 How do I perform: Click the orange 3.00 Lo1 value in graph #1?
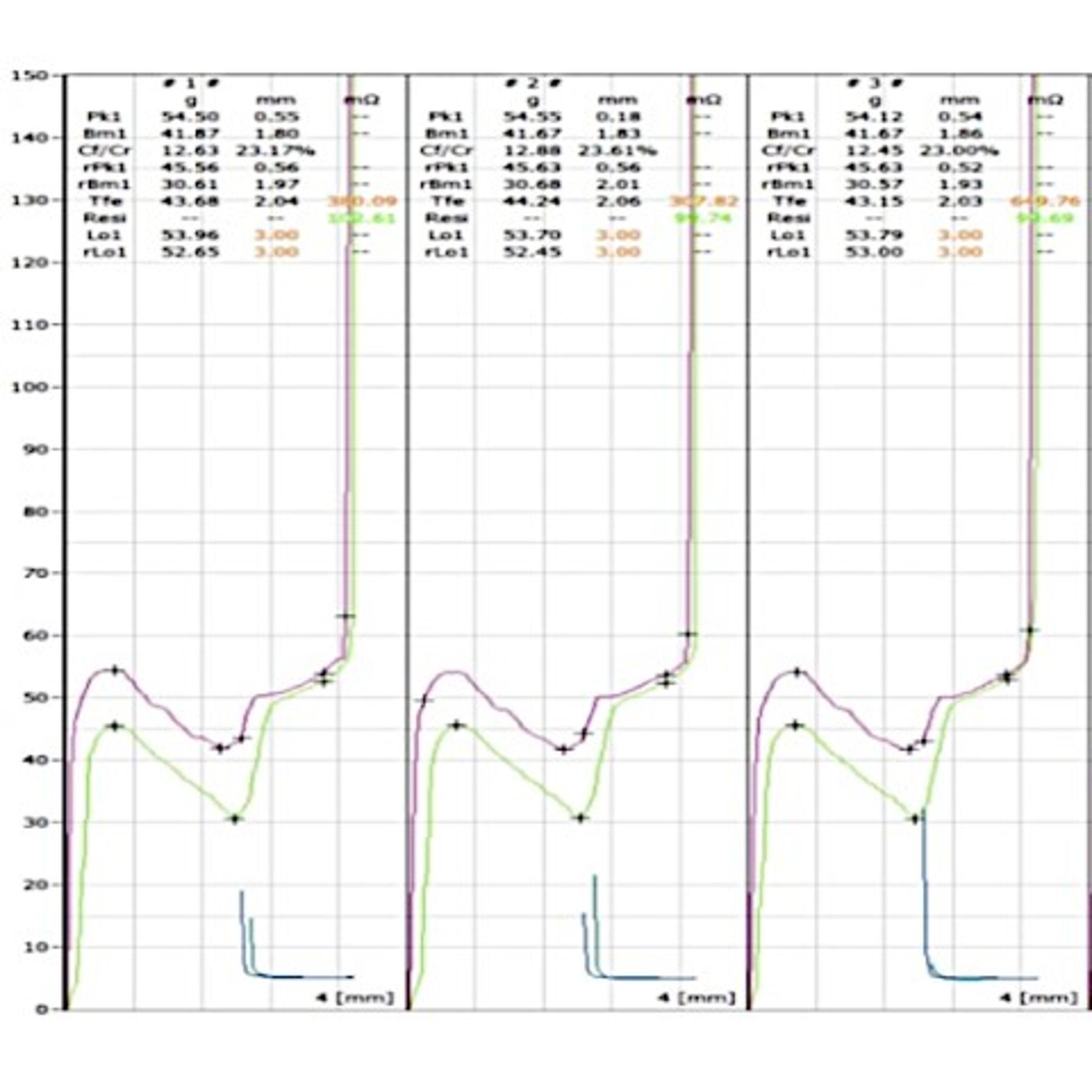click(x=276, y=235)
